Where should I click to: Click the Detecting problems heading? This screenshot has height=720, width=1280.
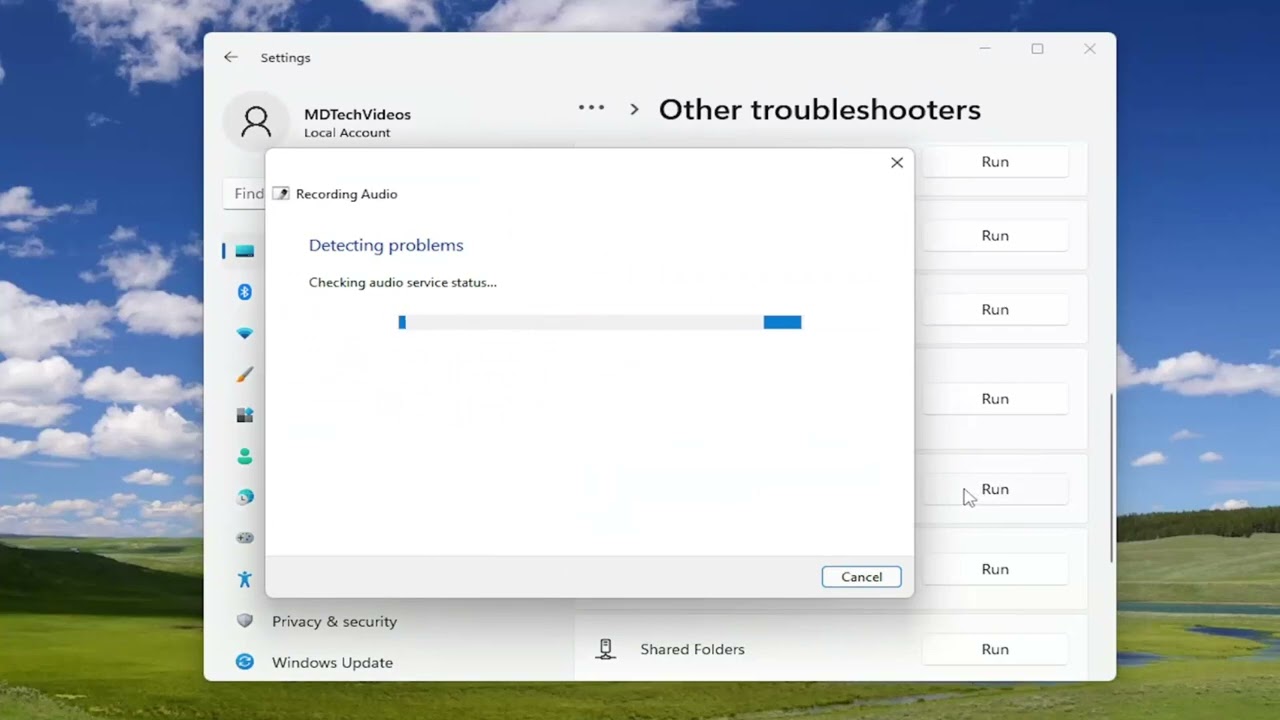tap(386, 245)
